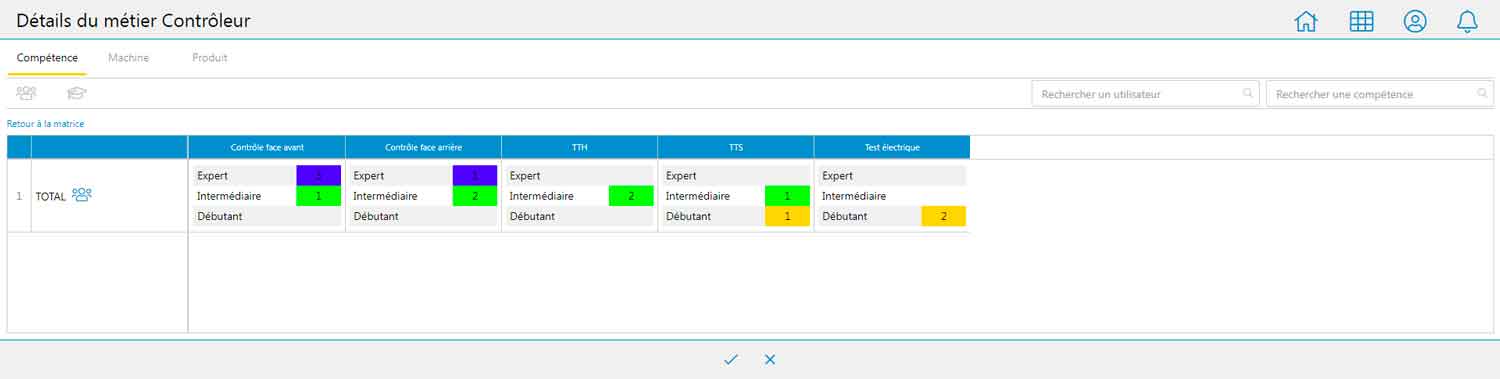
Task: Click yellow Débutant cell in Test électrique
Action: pyautogui.click(x=944, y=216)
